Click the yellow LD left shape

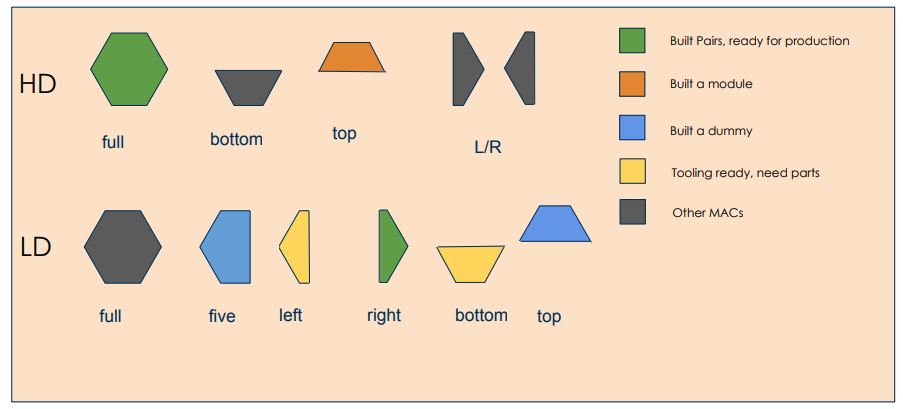pyautogui.click(x=294, y=247)
